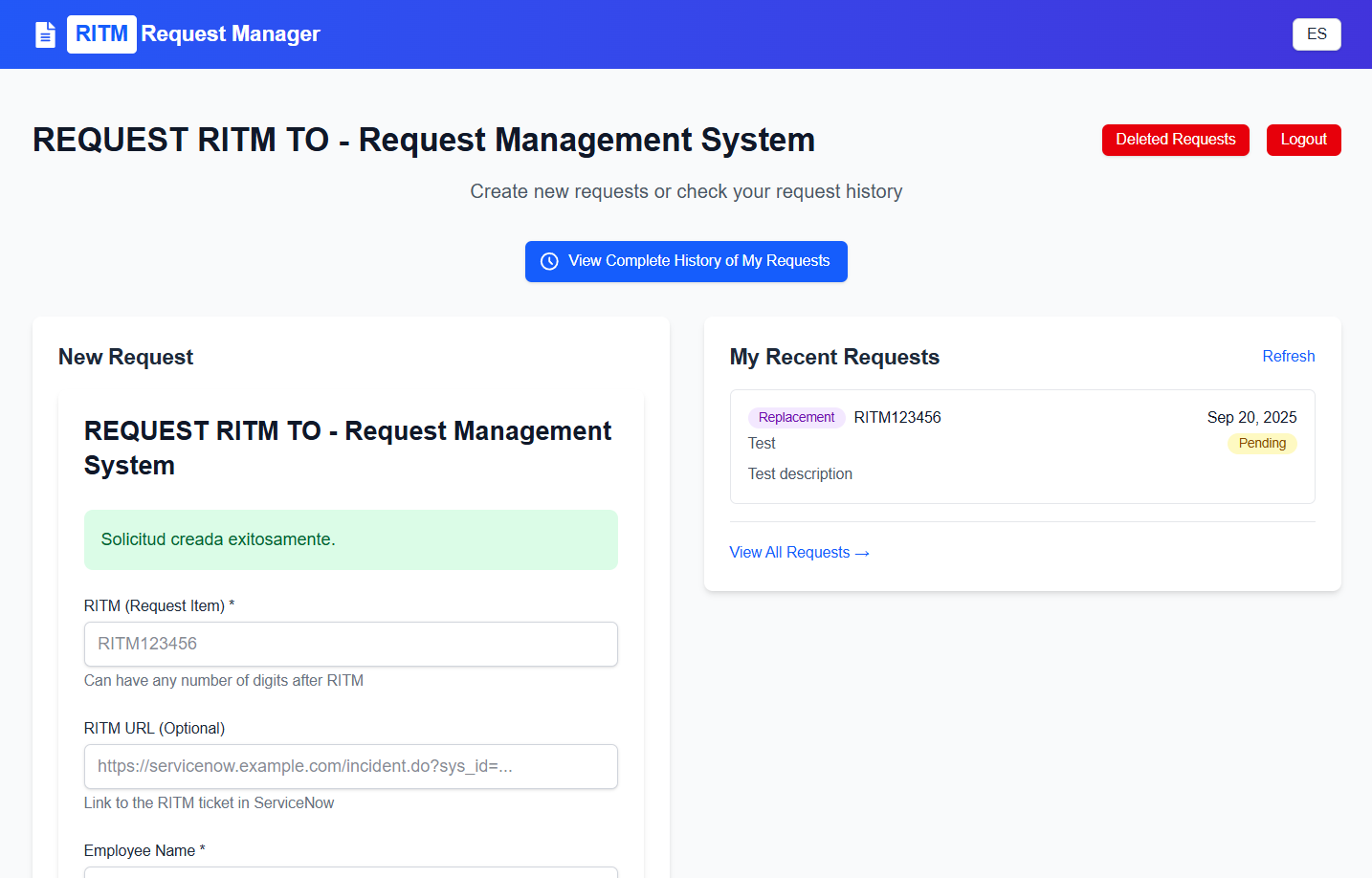Open Deleted Requests
Viewport: 1372px width, 878px height.
click(1176, 140)
